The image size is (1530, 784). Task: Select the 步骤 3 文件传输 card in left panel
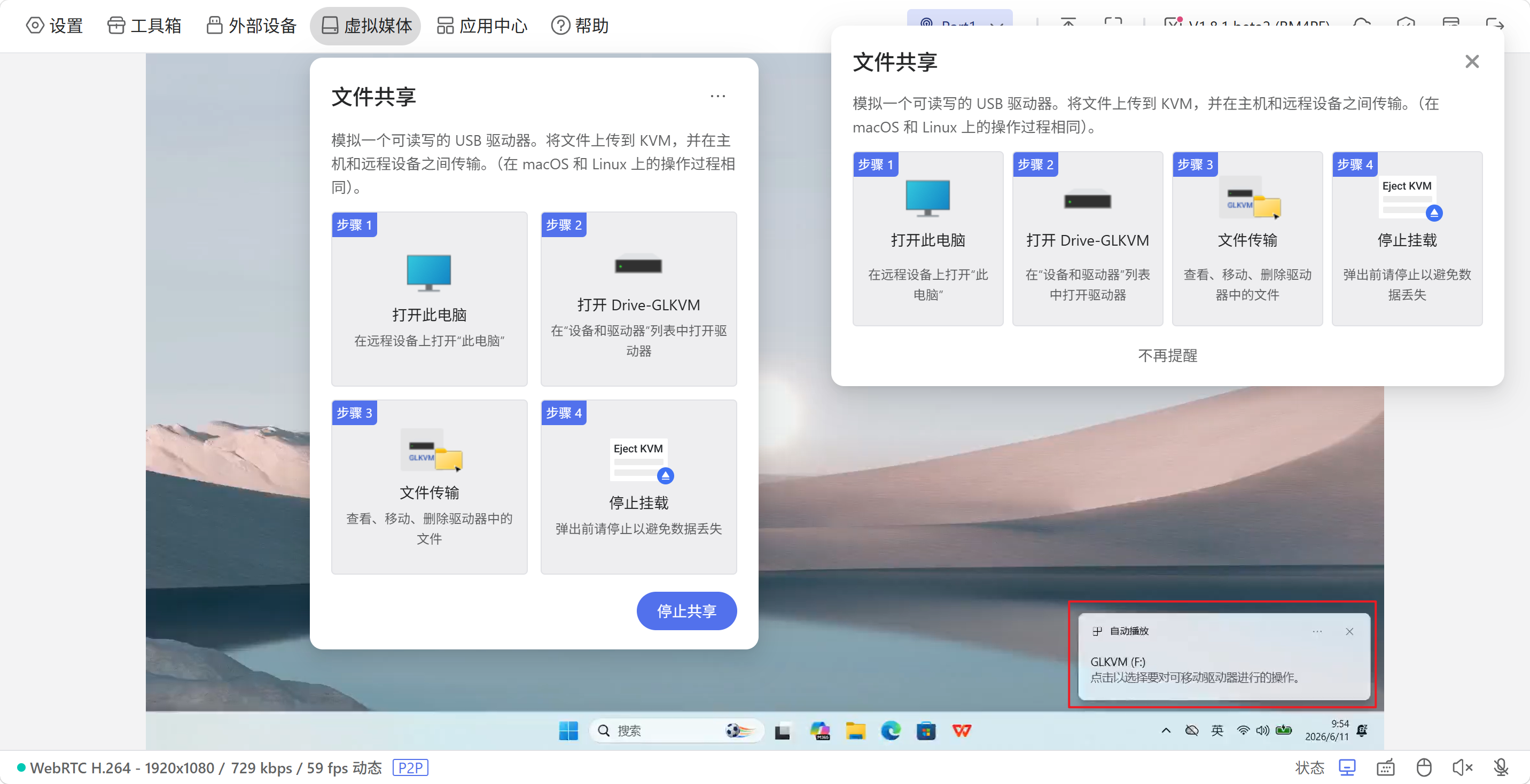click(x=429, y=487)
